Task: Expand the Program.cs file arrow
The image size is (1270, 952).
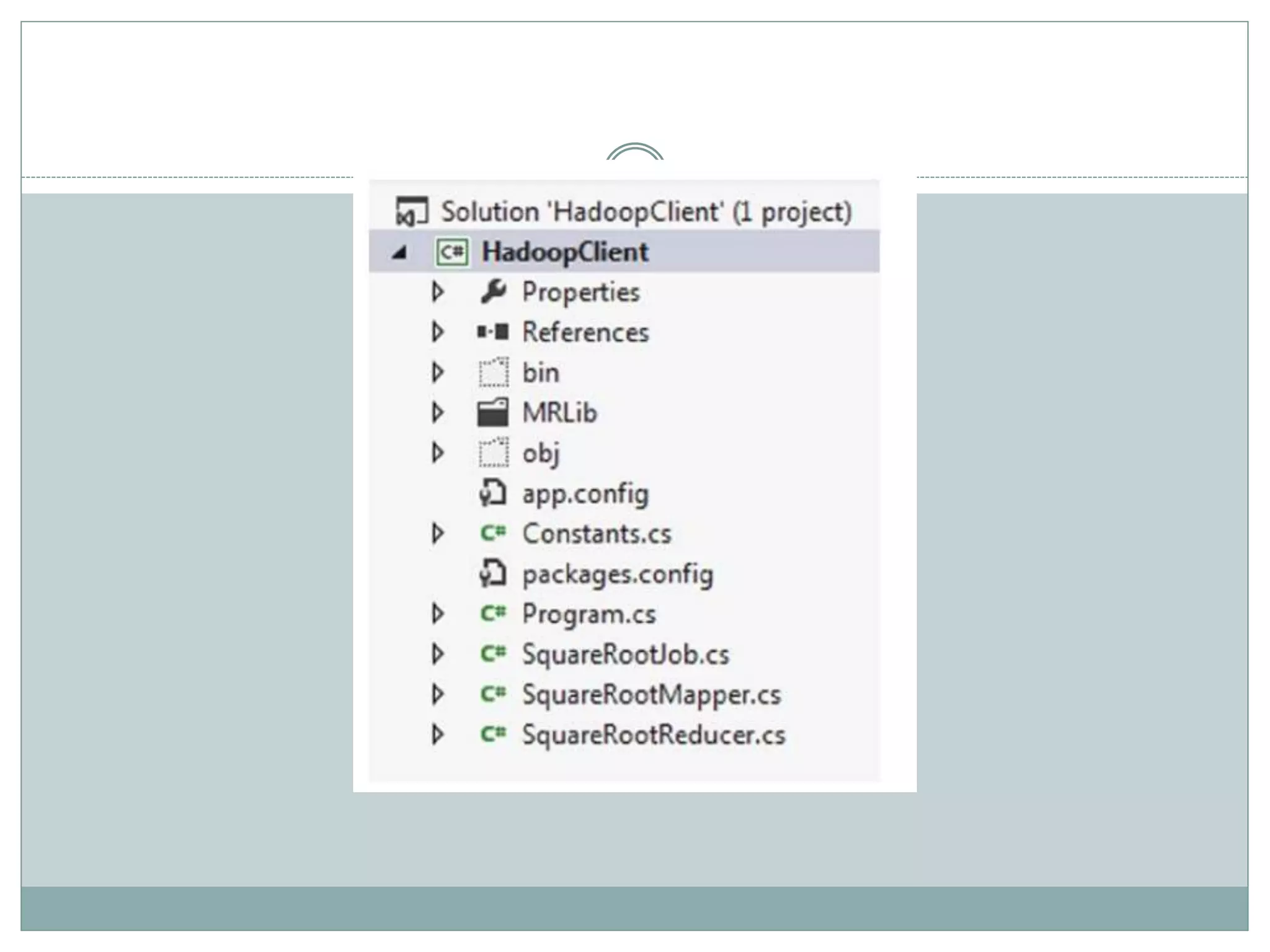Action: click(438, 614)
